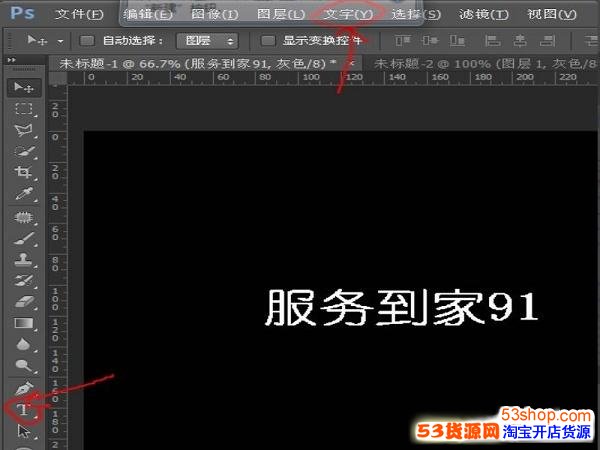This screenshot has width=600, height=450.
Task: Enable the 显示变换控件 checkbox
Action: click(268, 41)
